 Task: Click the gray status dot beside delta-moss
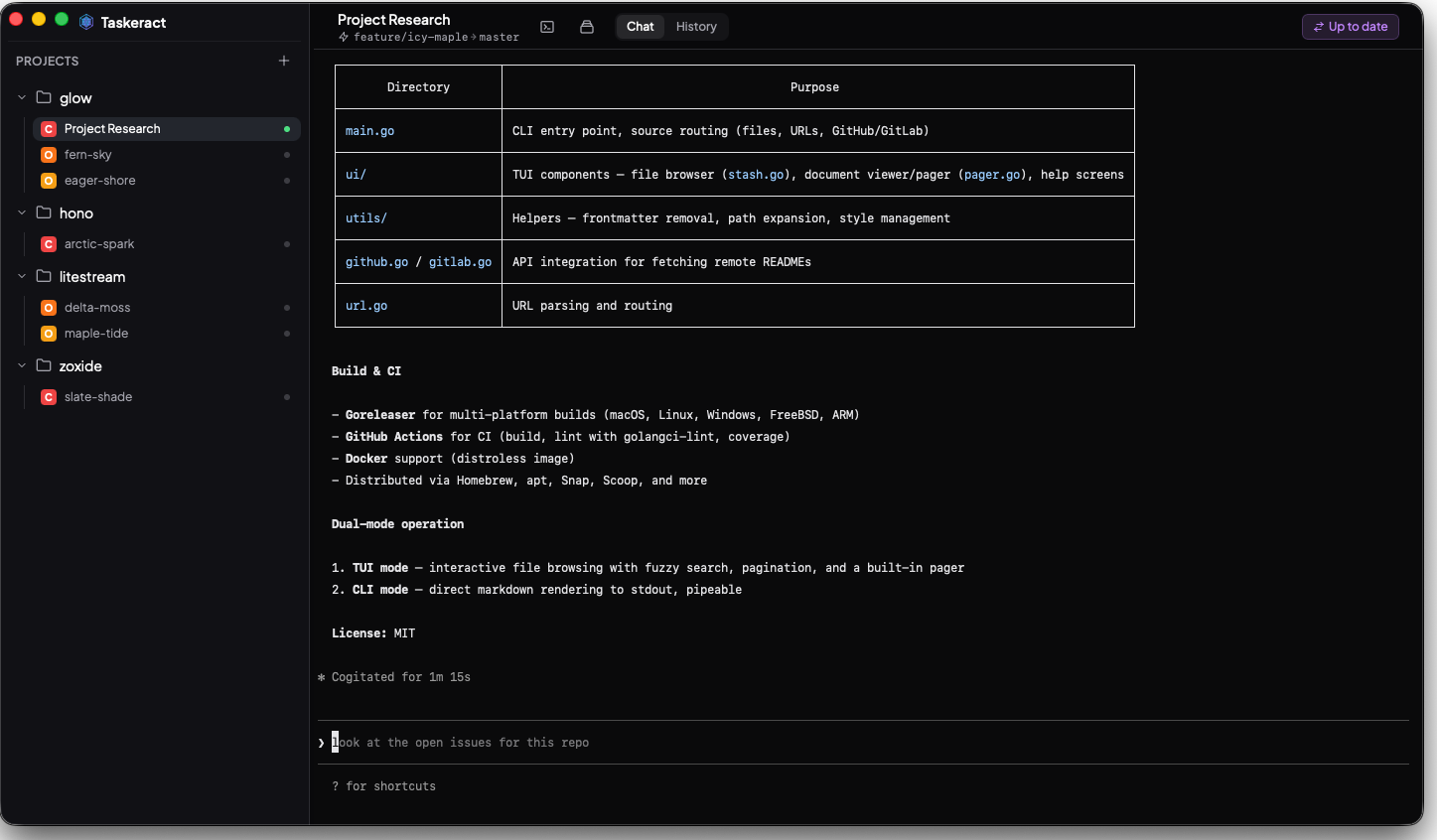287,307
